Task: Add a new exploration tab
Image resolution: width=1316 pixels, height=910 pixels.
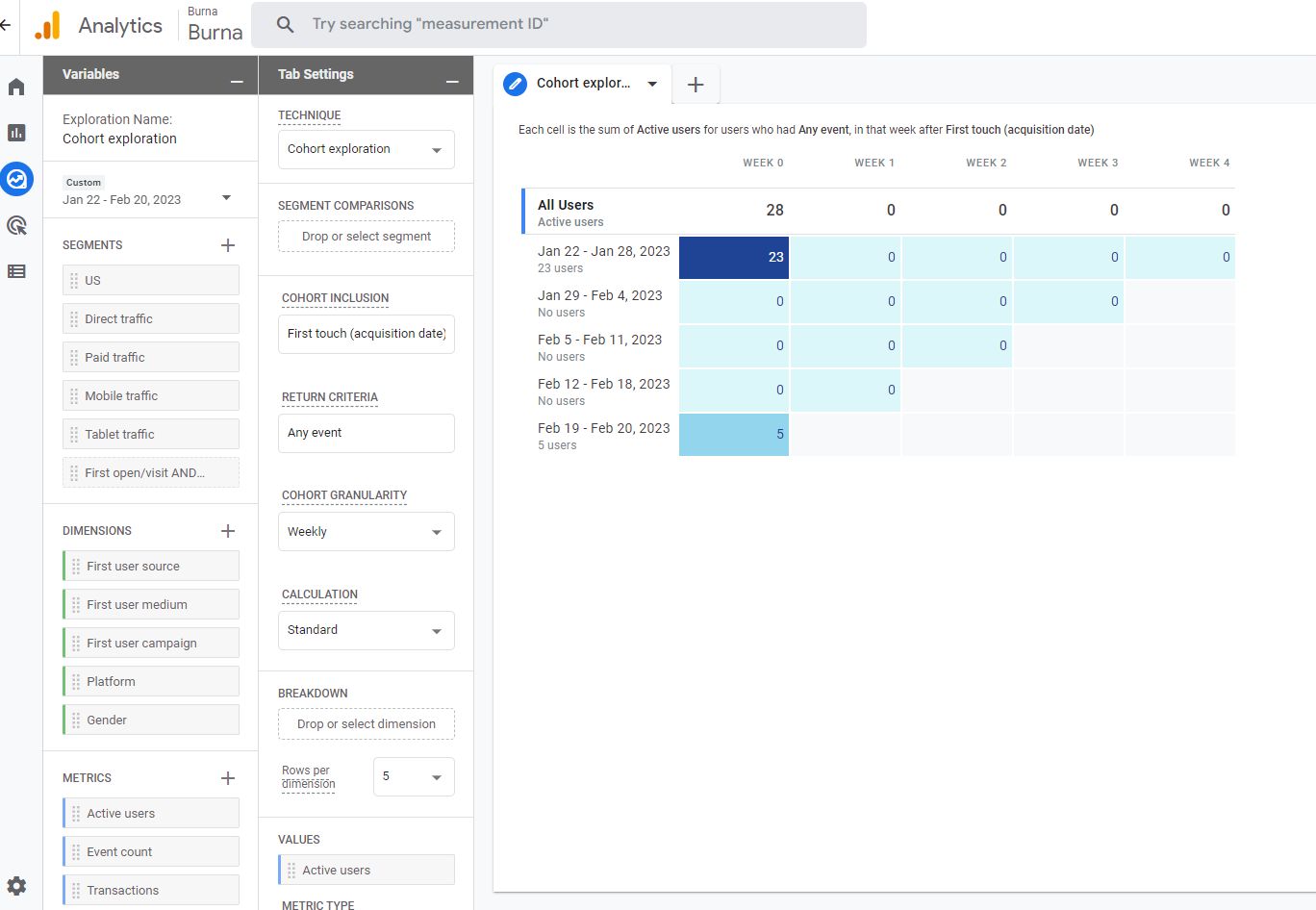Action: coord(696,85)
